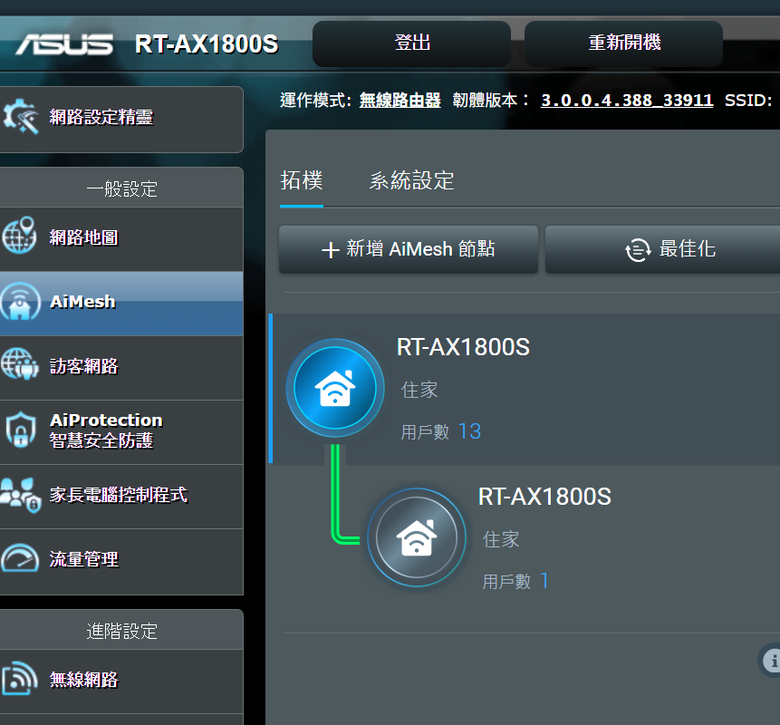
Task: Click the AiProtection shield lock icon
Action: point(20,429)
